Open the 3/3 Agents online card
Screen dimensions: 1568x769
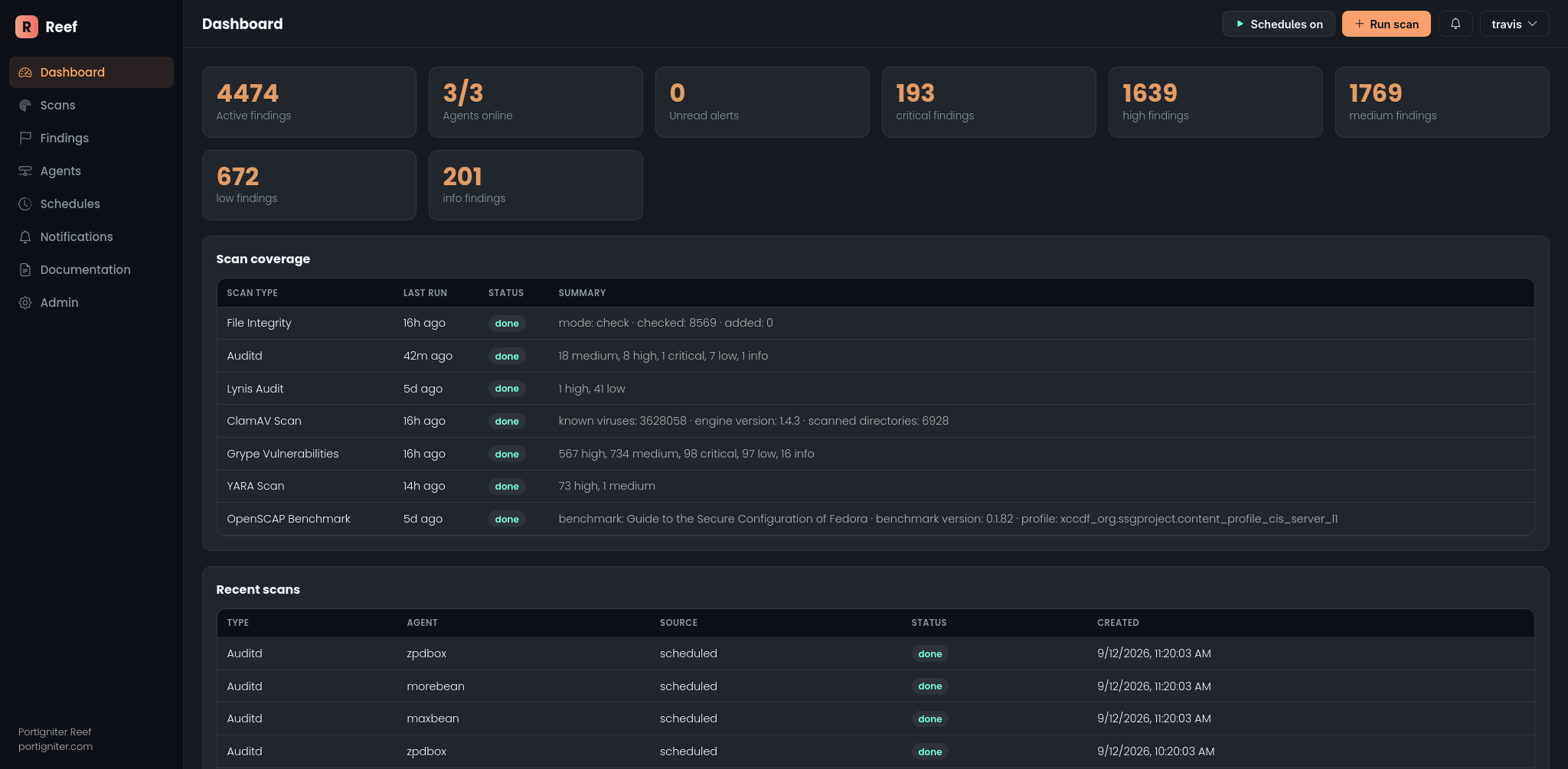(x=536, y=102)
